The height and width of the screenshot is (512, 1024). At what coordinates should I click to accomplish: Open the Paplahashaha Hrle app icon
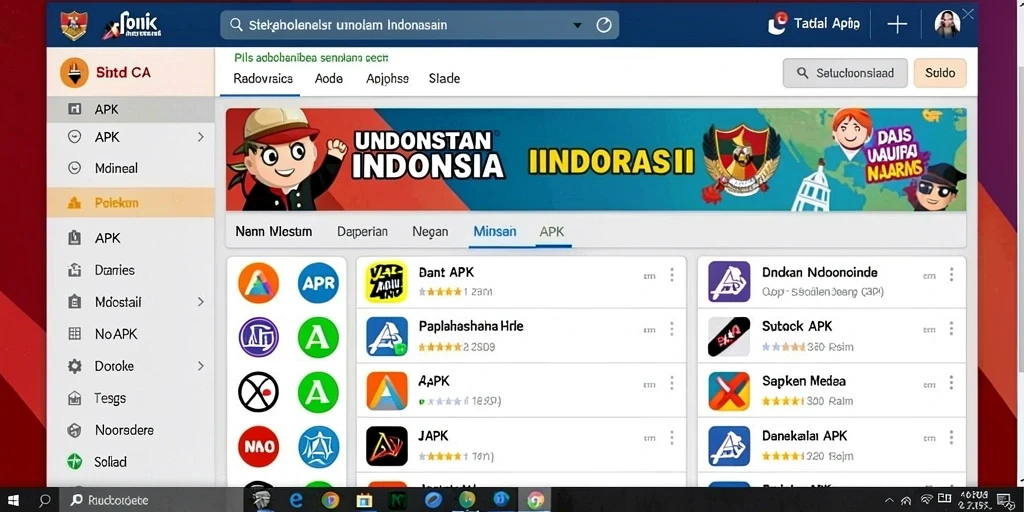pos(387,336)
